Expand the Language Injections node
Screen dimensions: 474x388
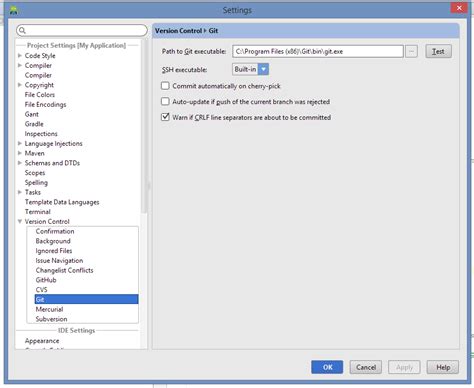tap(20, 143)
